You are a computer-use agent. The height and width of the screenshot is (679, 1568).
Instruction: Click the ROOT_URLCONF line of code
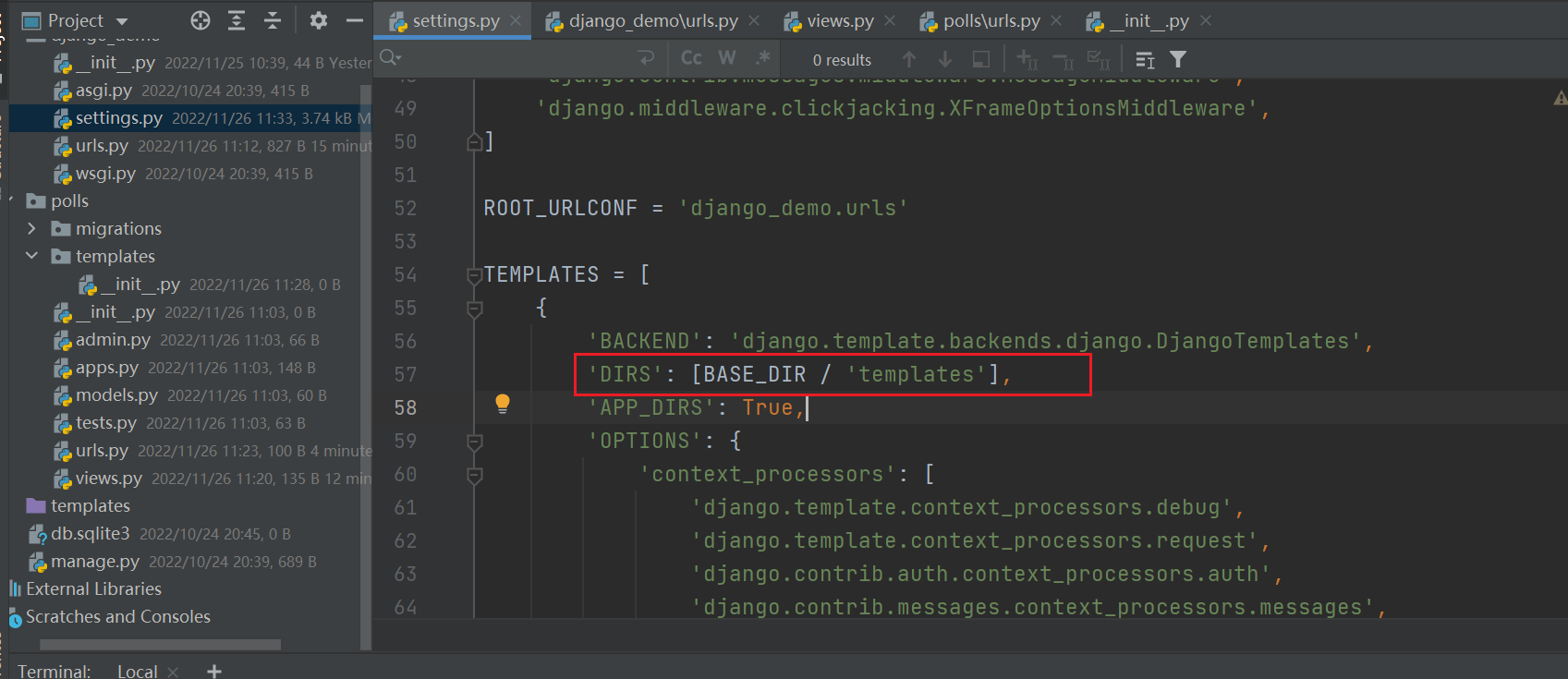(696, 208)
